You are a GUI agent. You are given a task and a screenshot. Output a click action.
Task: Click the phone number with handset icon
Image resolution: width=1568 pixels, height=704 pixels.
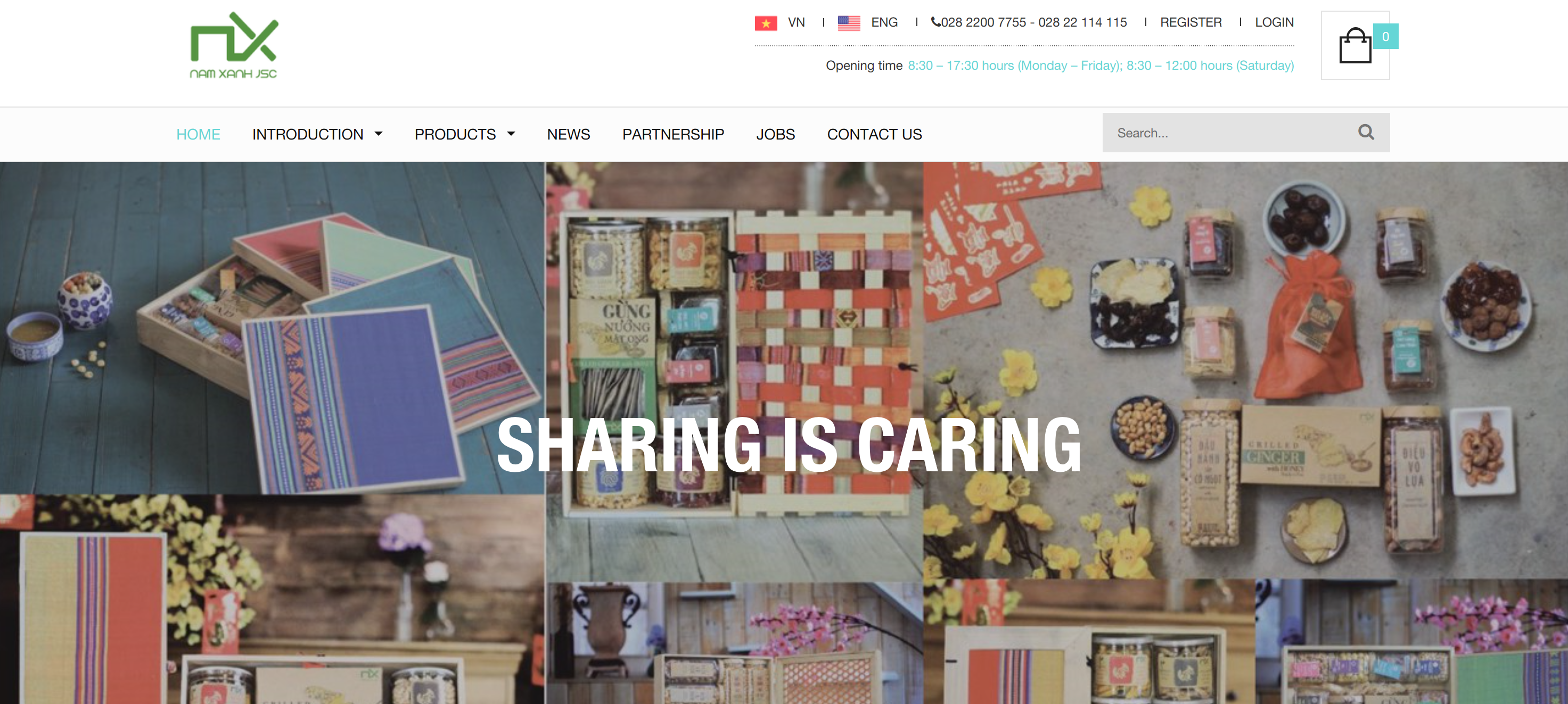(1028, 22)
